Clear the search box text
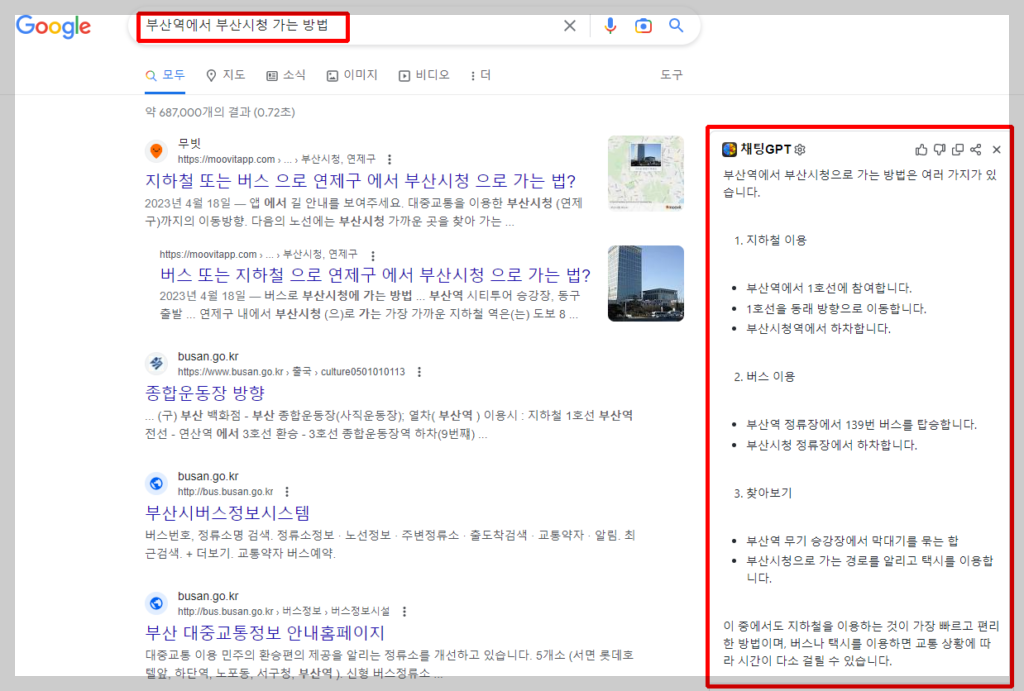Screen dimensions: 1024x691 coord(569,25)
